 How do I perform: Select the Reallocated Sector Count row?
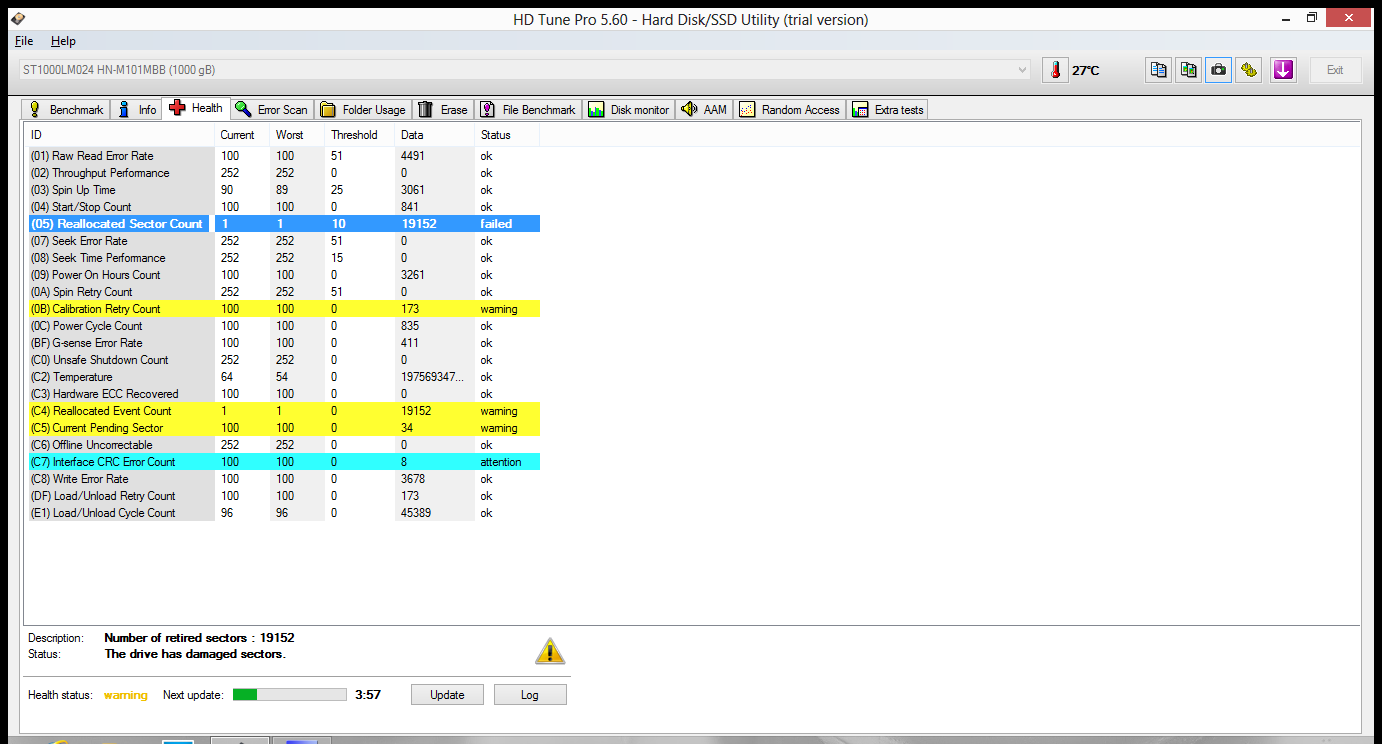284,224
